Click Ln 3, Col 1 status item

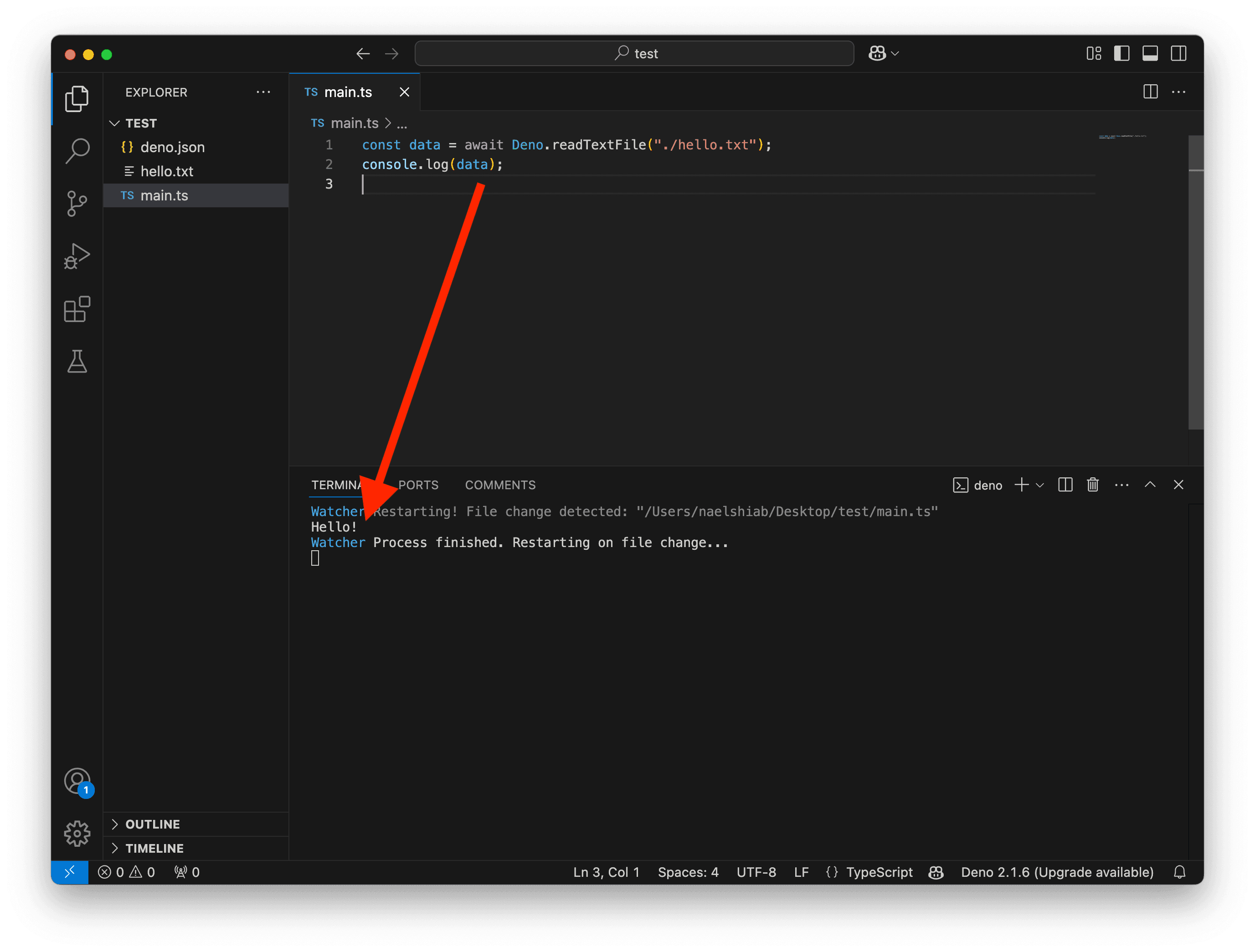tap(606, 872)
